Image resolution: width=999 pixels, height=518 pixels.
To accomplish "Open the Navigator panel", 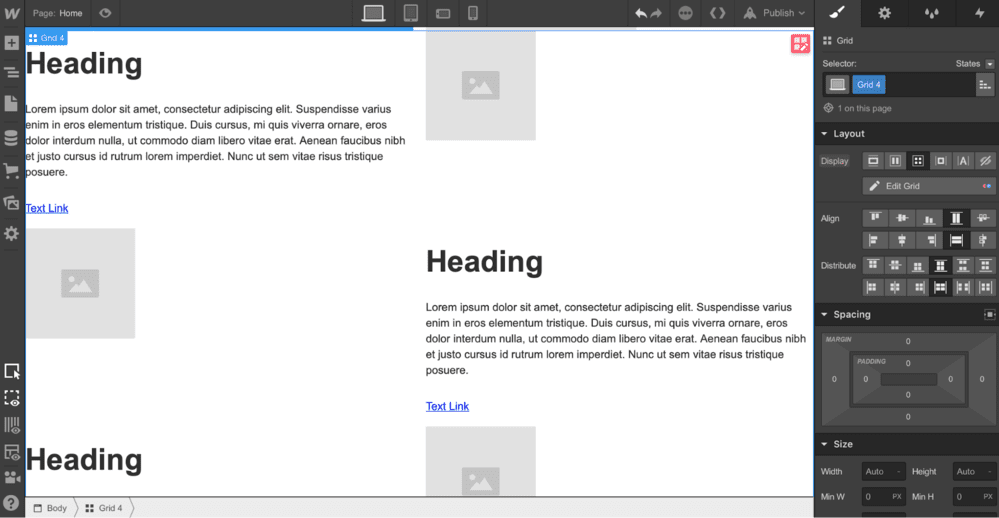I will tap(11, 73).
